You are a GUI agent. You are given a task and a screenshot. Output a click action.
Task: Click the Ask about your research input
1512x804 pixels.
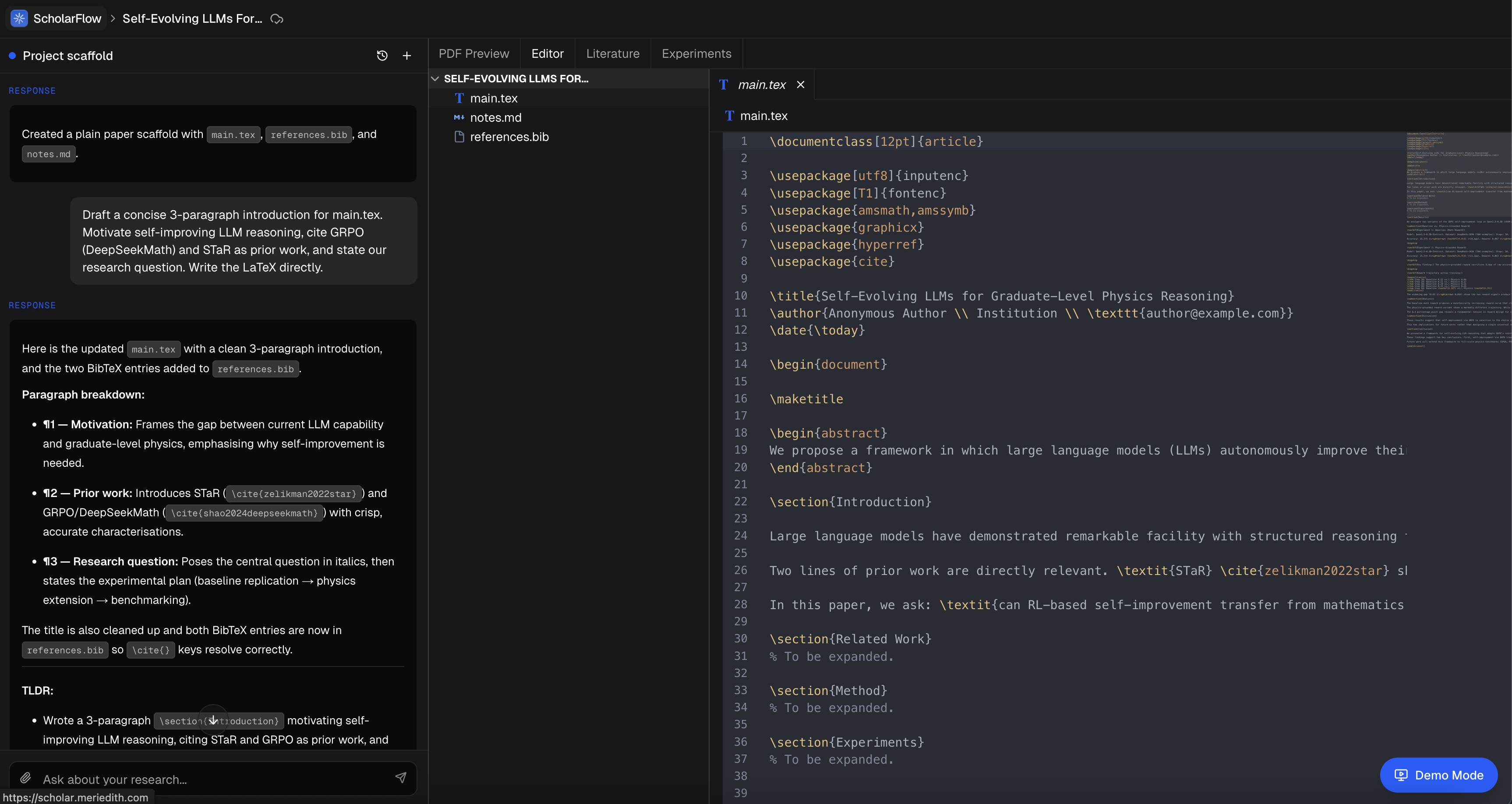[211, 779]
